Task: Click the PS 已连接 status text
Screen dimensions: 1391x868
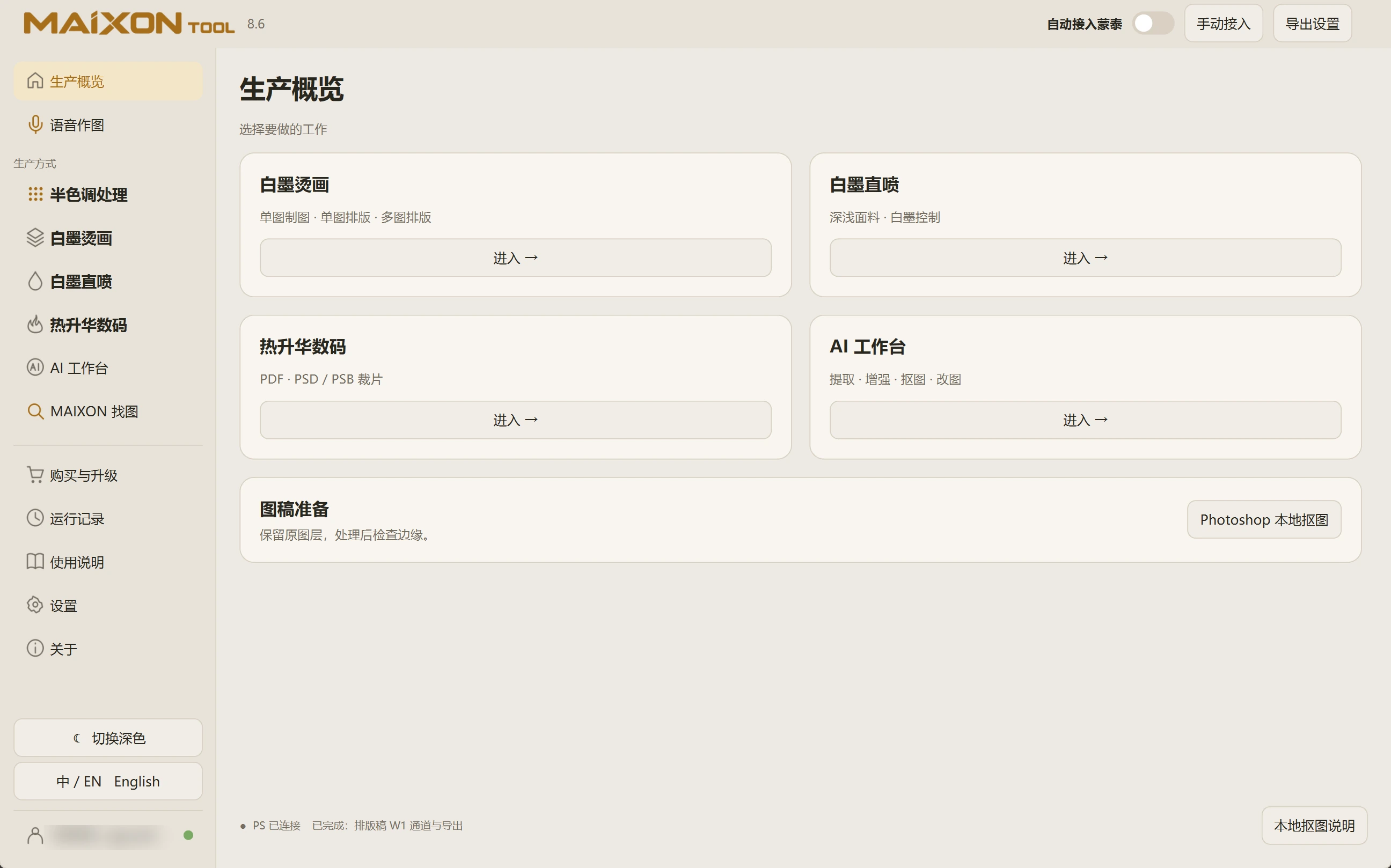Action: (276, 825)
